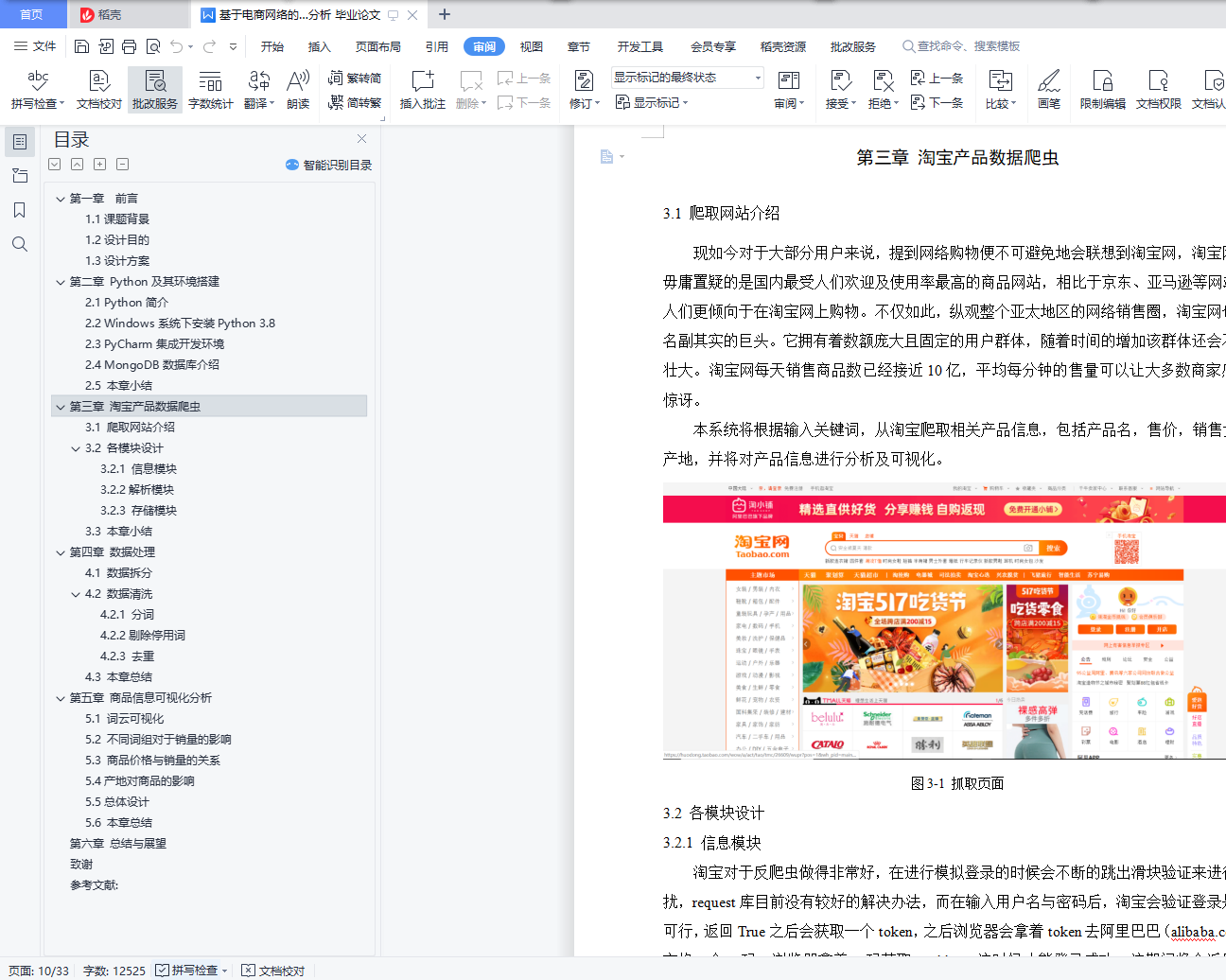Open the 开发工具 ribbon tab

[x=640, y=46]
